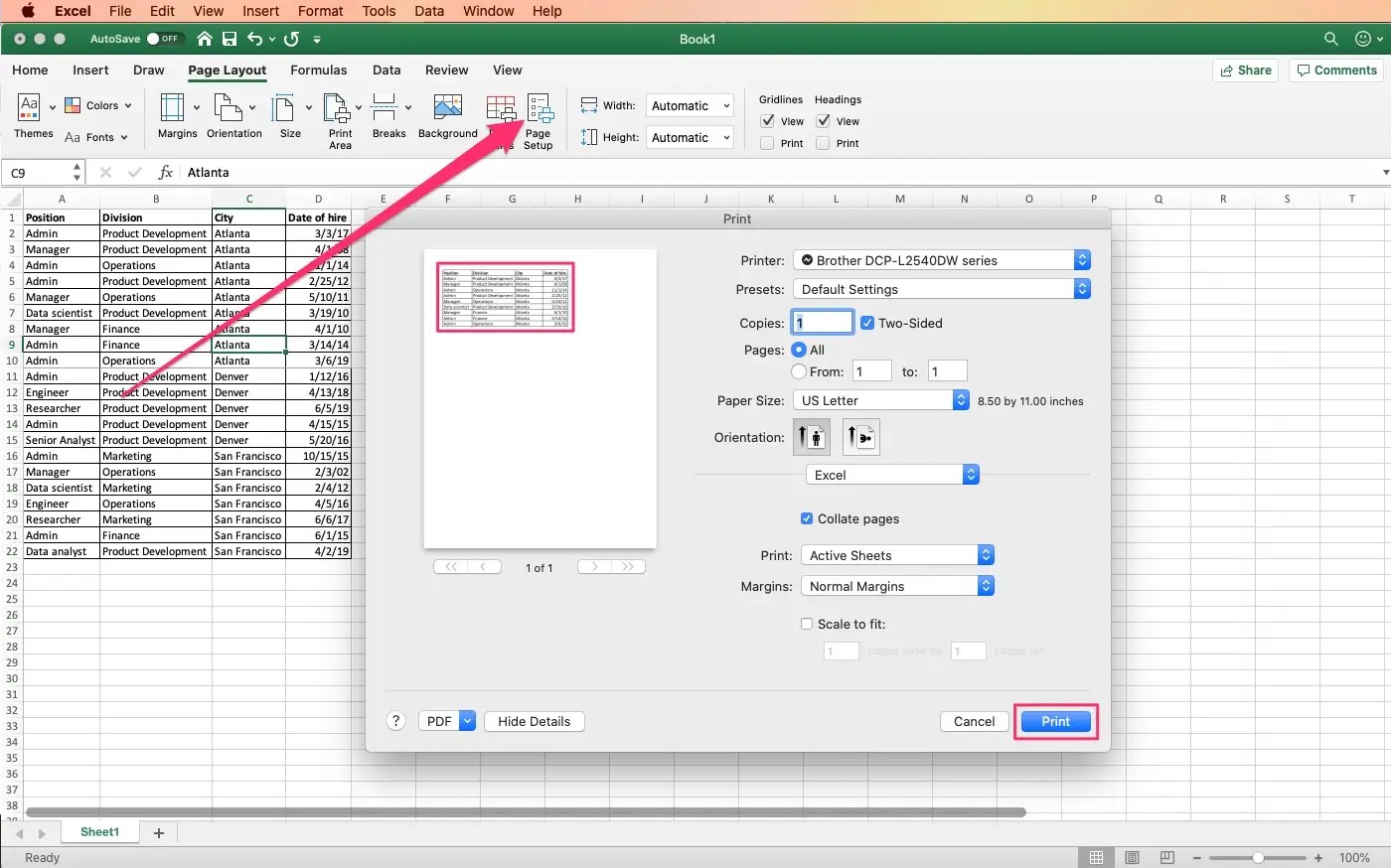Click the Share button
The width and height of the screenshot is (1391, 868).
(x=1244, y=71)
